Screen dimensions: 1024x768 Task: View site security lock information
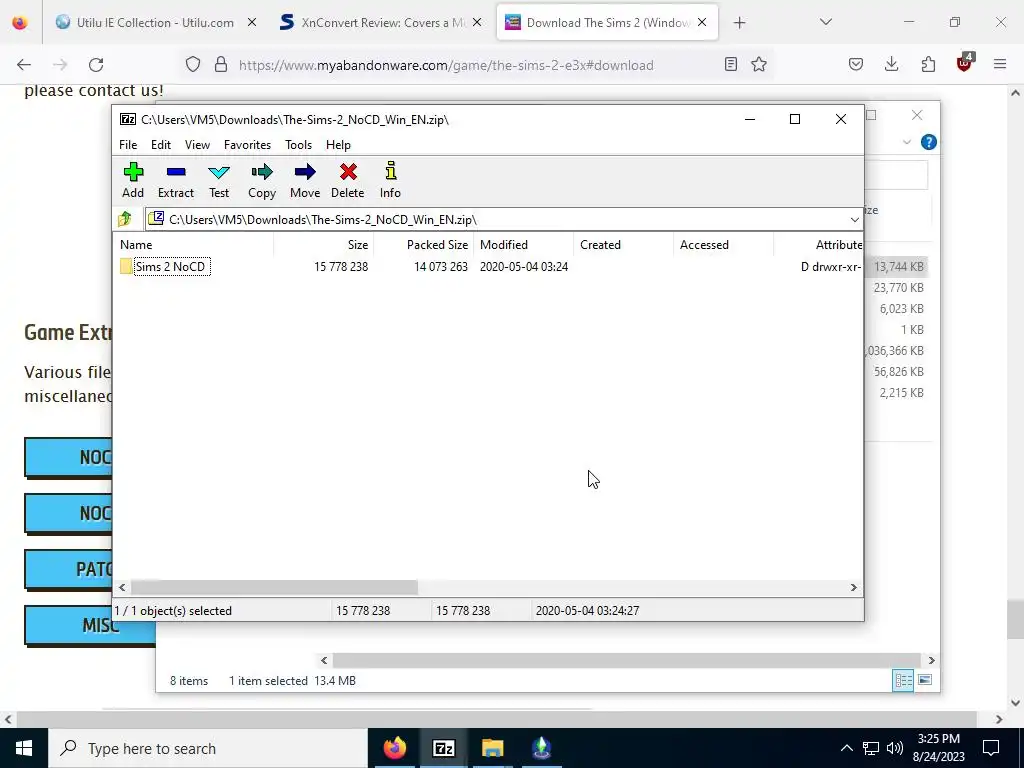pos(221,65)
